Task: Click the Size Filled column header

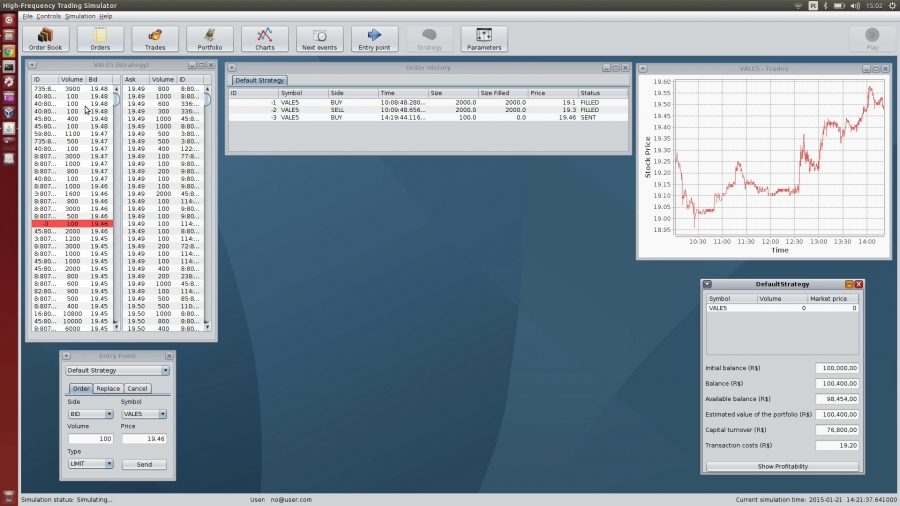Action: pyautogui.click(x=503, y=93)
